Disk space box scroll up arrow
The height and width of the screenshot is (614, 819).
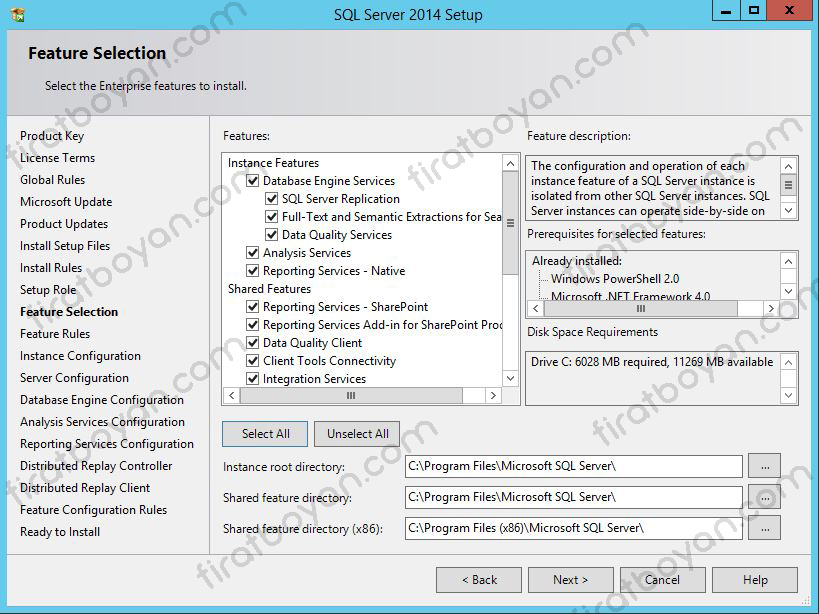pos(789,362)
